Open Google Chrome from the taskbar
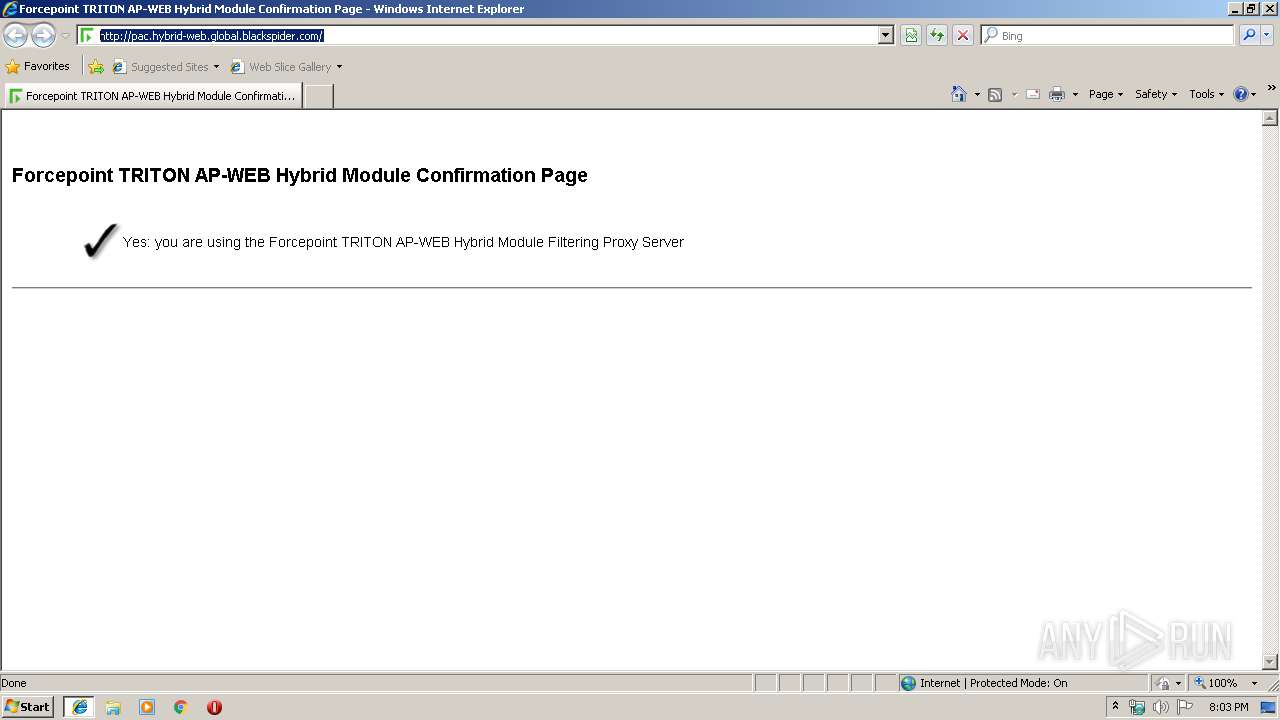Image resolution: width=1280 pixels, height=720 pixels. pos(181,707)
